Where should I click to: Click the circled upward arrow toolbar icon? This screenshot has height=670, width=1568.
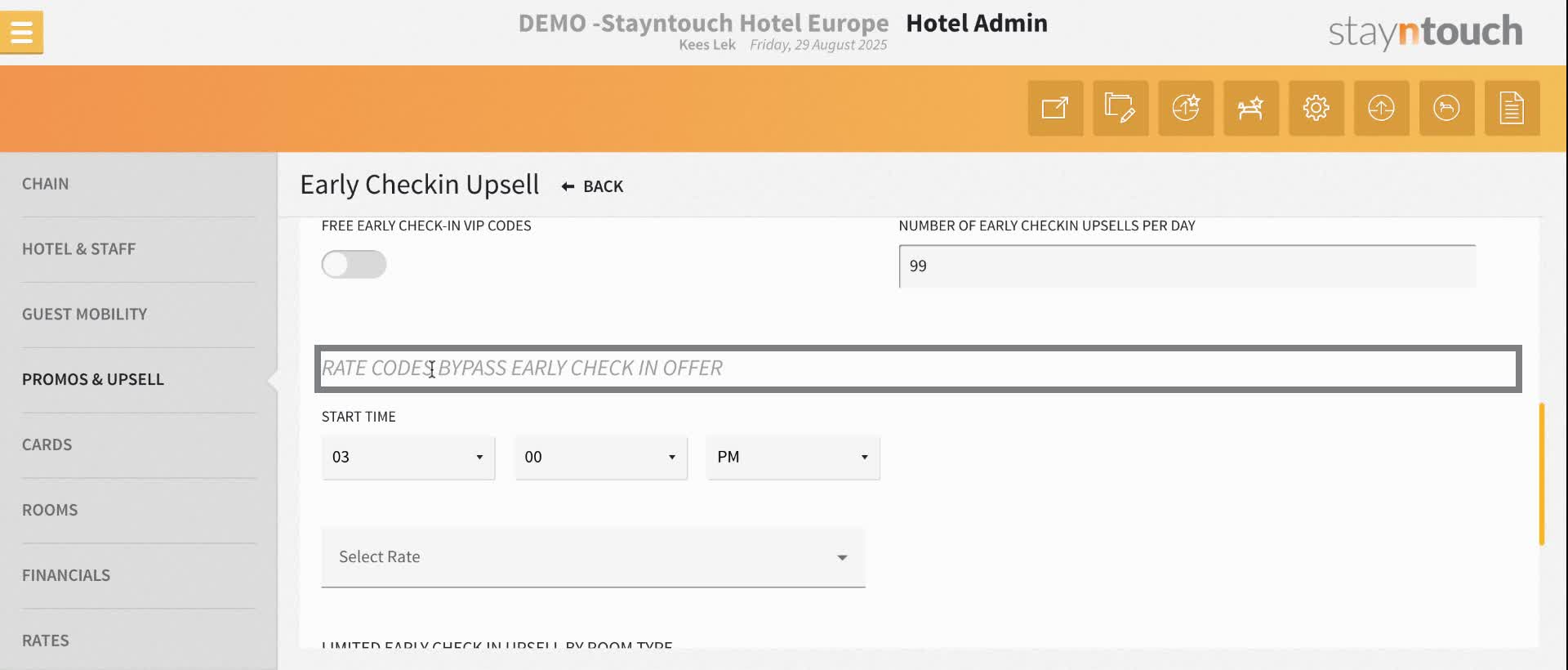1382,108
